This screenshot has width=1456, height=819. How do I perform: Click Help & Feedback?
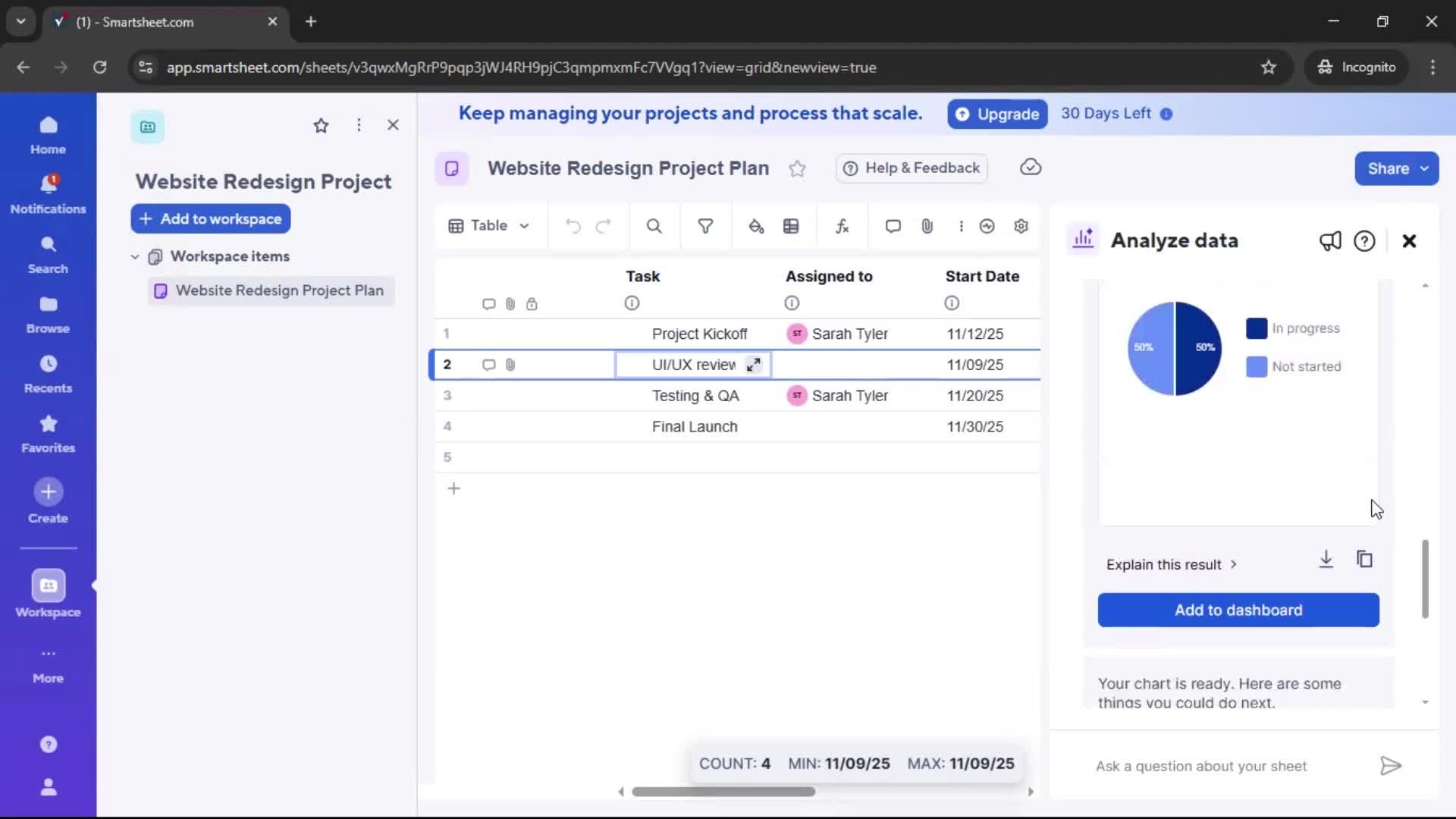911,168
